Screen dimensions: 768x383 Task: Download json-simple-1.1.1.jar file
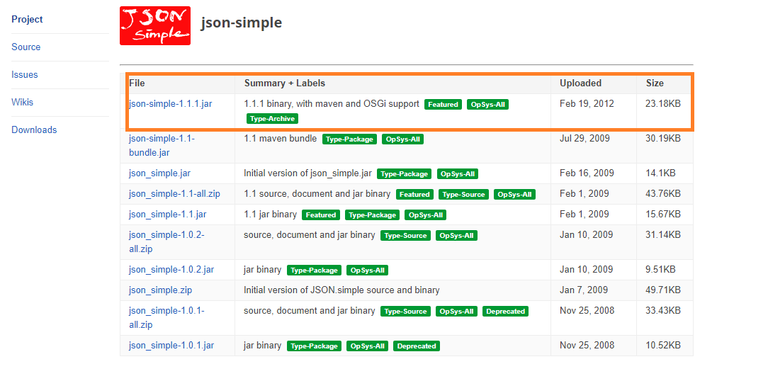[170, 104]
